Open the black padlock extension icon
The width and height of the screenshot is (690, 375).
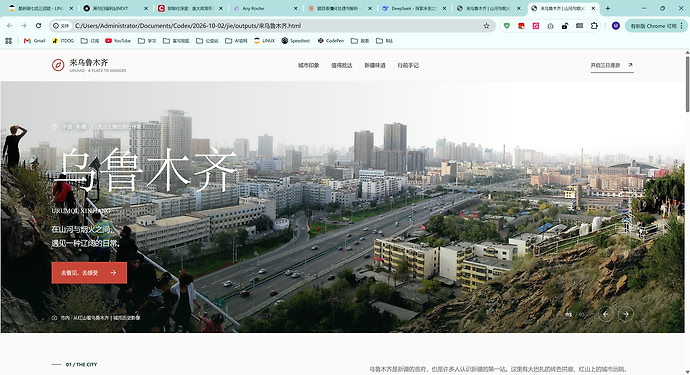point(565,26)
